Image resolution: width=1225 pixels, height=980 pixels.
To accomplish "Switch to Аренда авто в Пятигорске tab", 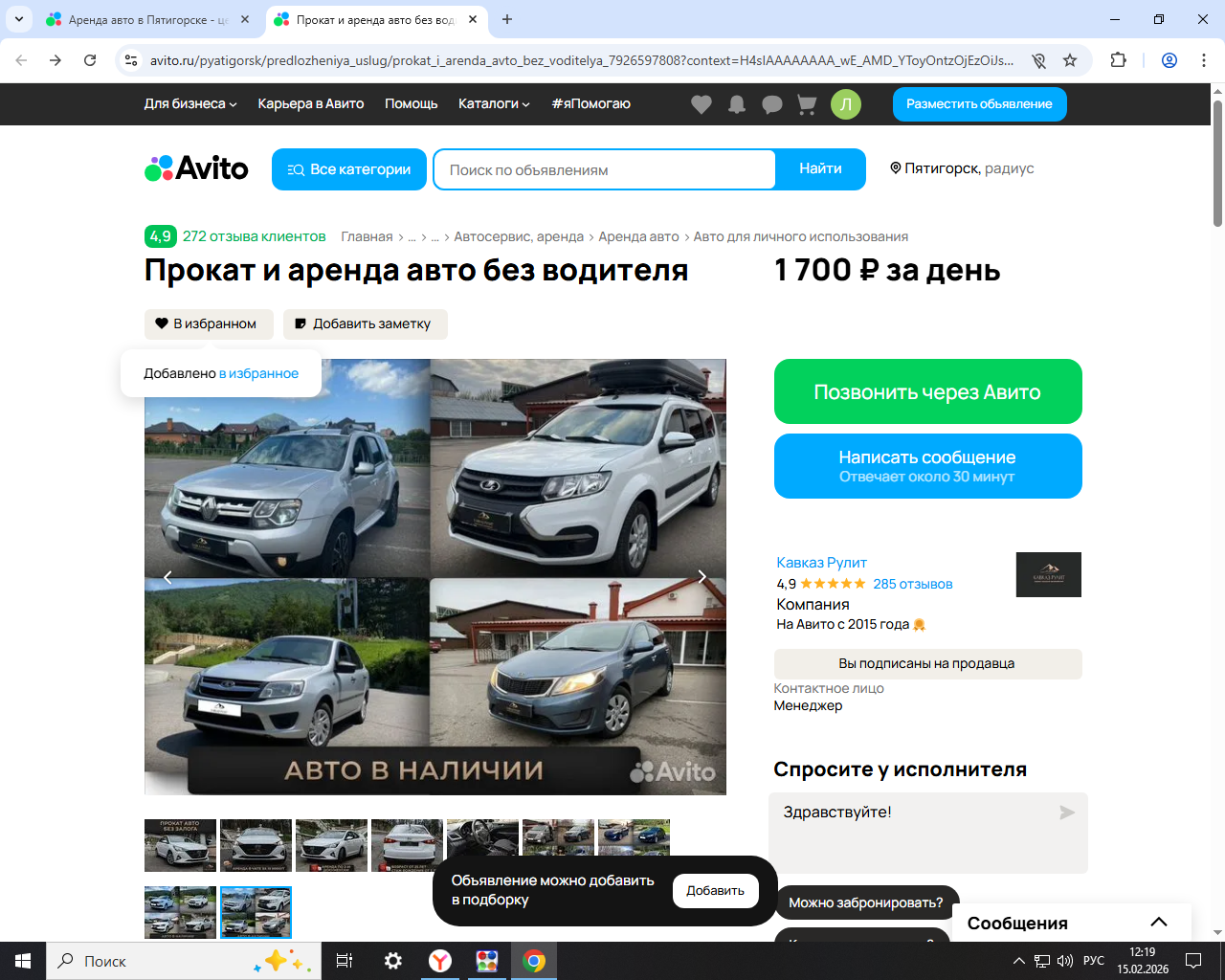I will coord(148,19).
